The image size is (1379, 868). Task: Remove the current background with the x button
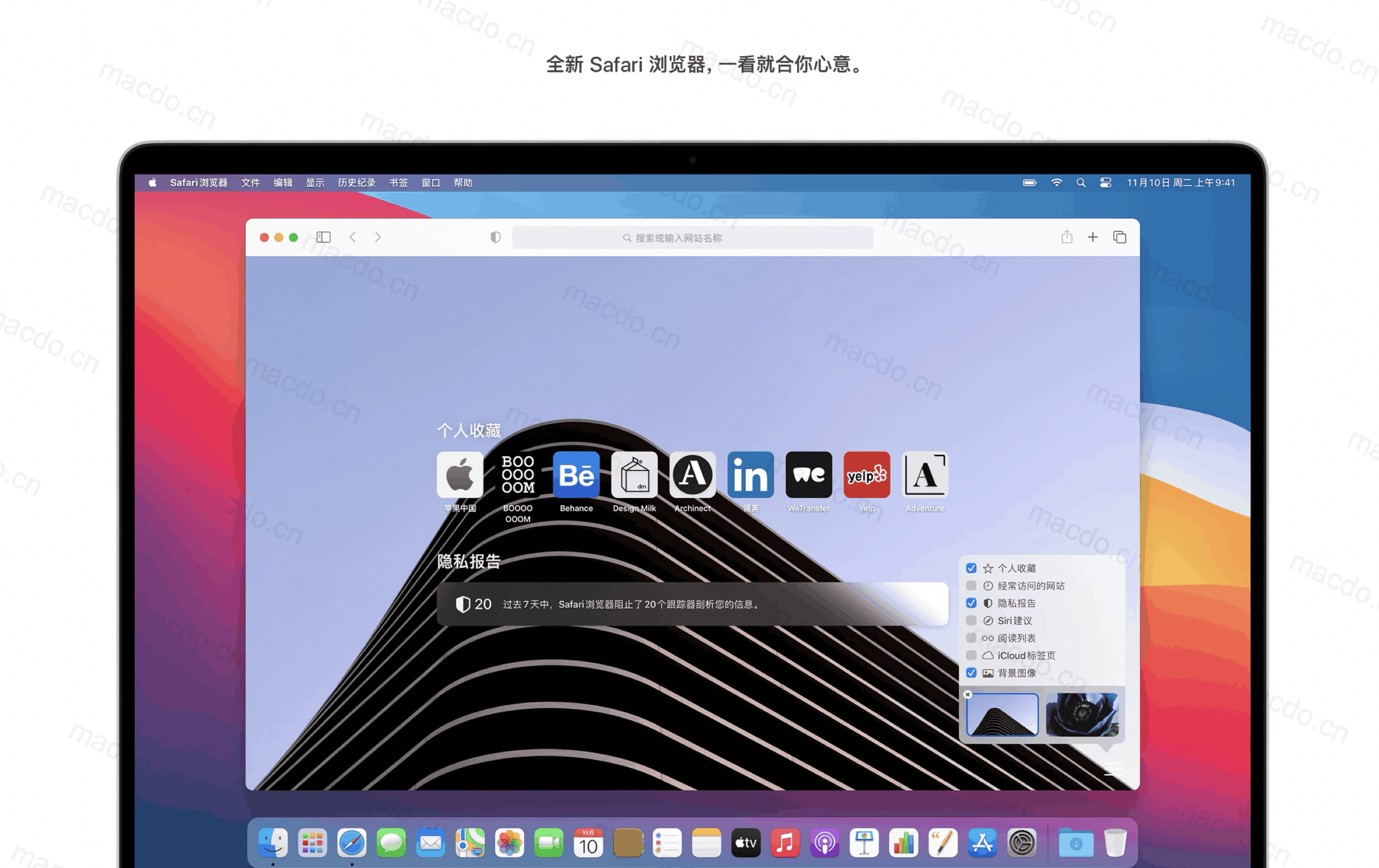click(968, 694)
